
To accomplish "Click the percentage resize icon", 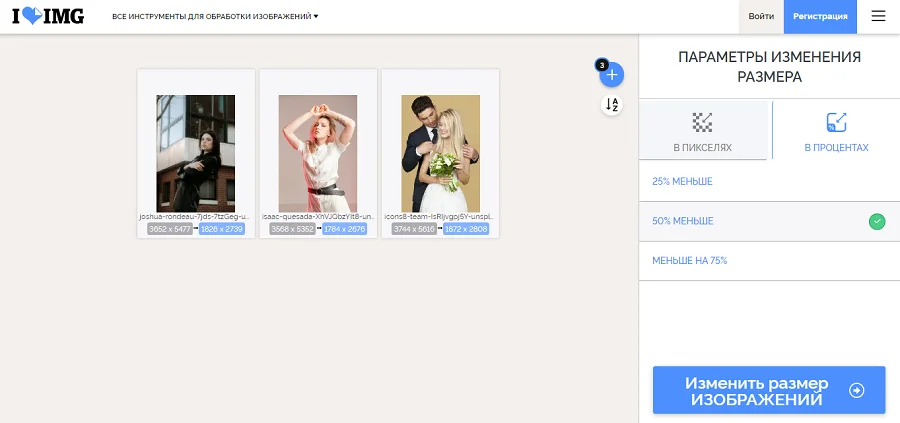I will 836,122.
